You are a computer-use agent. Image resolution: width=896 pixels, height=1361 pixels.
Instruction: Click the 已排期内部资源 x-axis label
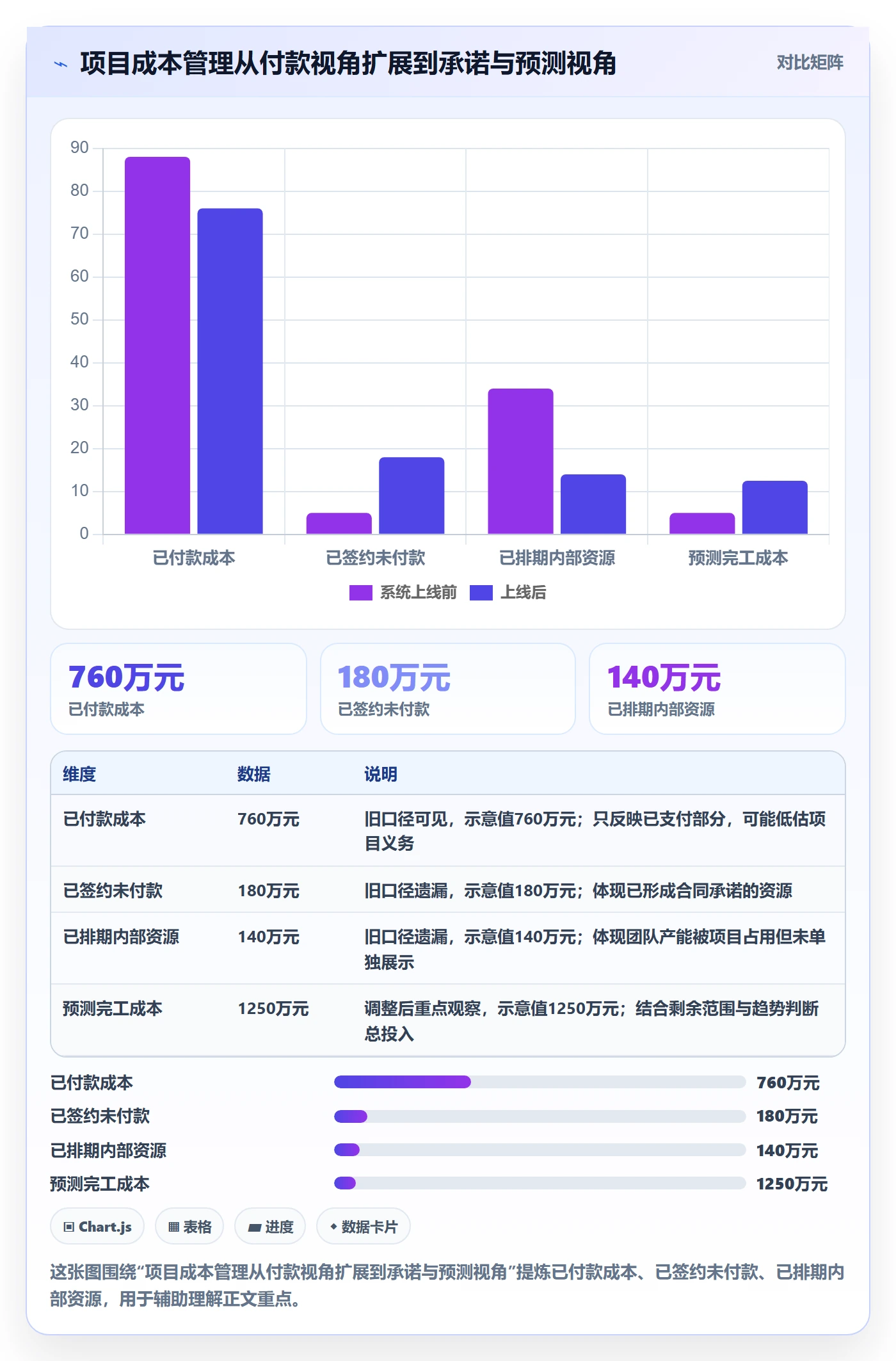[557, 558]
